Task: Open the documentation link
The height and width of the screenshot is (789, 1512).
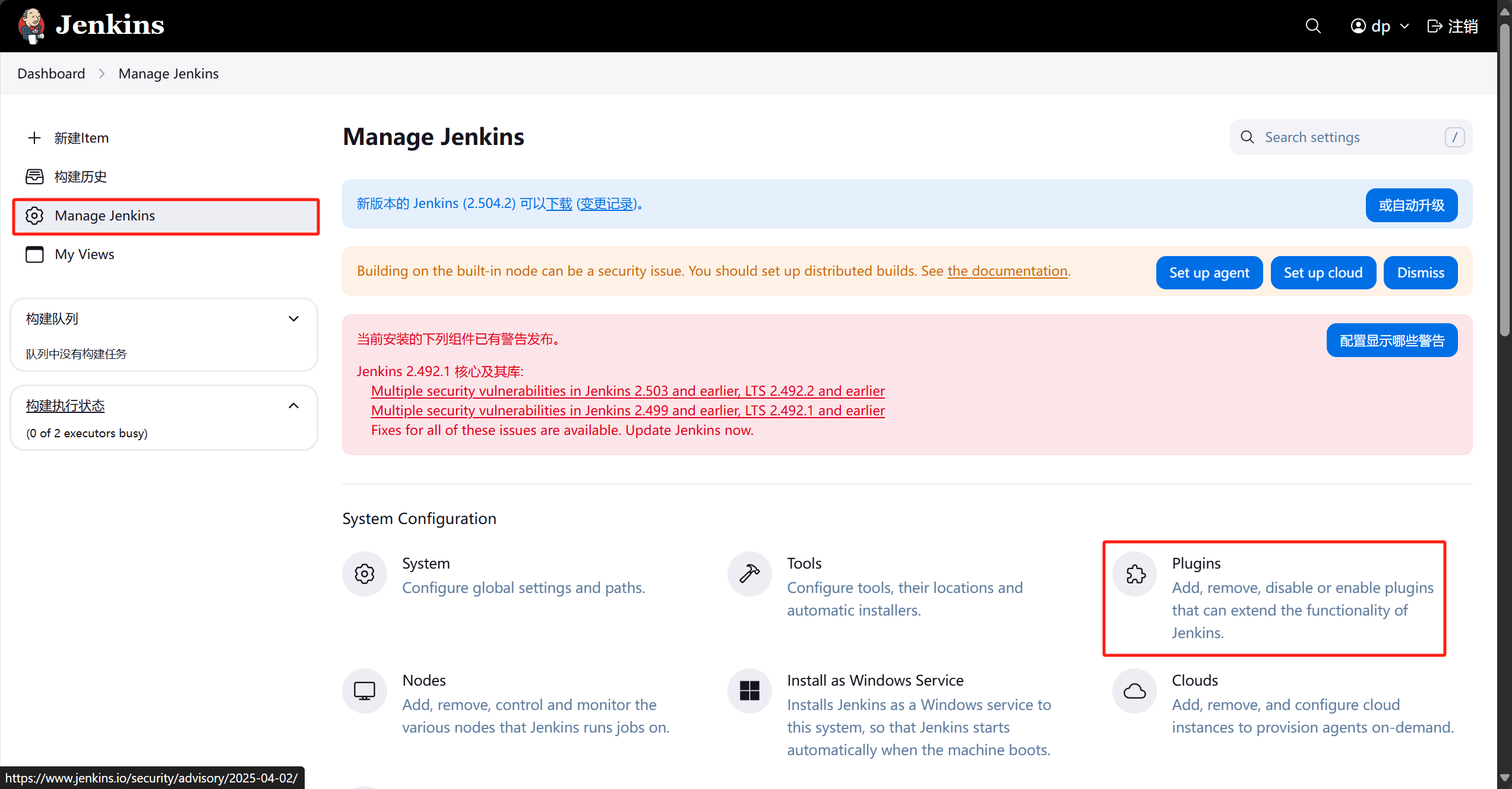Action: (x=1007, y=271)
